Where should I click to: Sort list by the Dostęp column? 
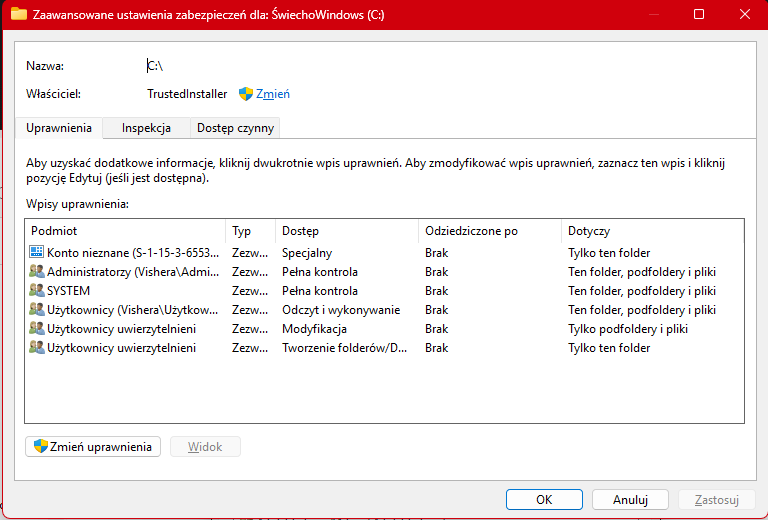[346, 231]
